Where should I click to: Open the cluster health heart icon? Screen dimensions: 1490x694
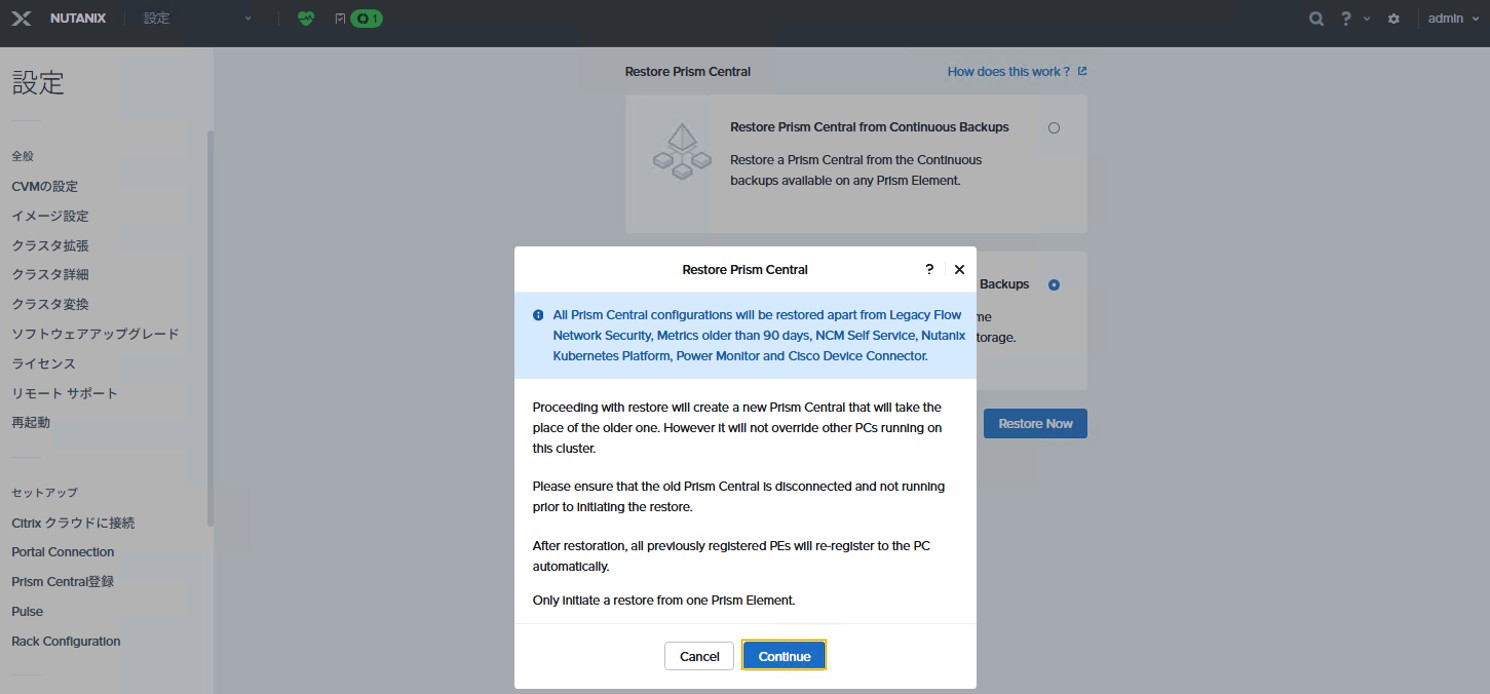point(306,19)
